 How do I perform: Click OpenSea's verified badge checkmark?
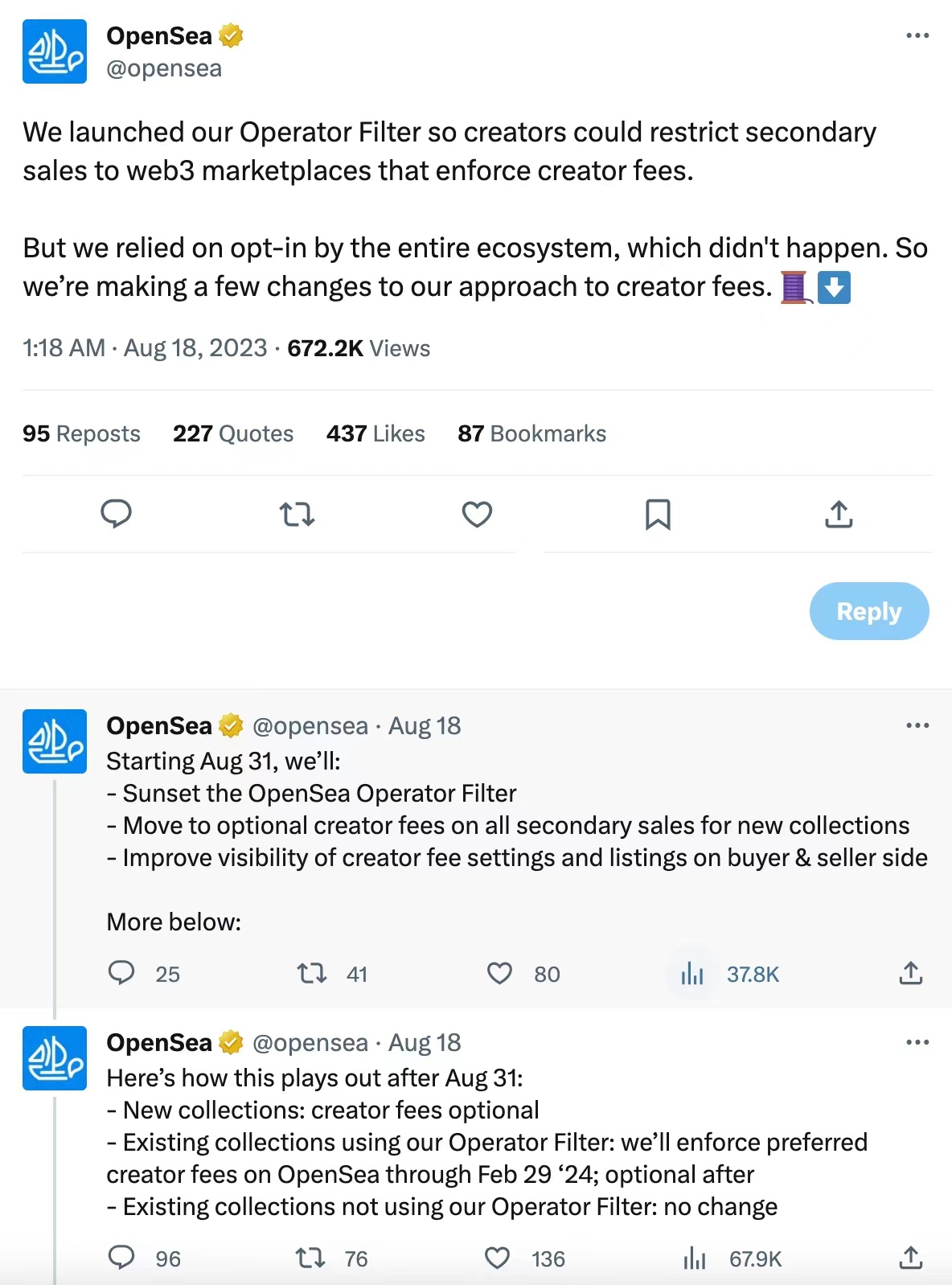232,35
